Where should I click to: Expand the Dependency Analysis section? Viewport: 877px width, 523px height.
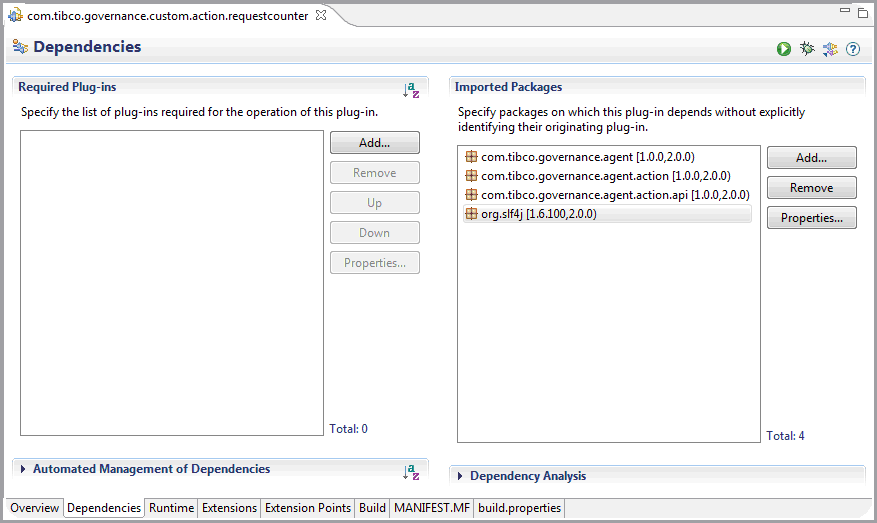point(460,476)
